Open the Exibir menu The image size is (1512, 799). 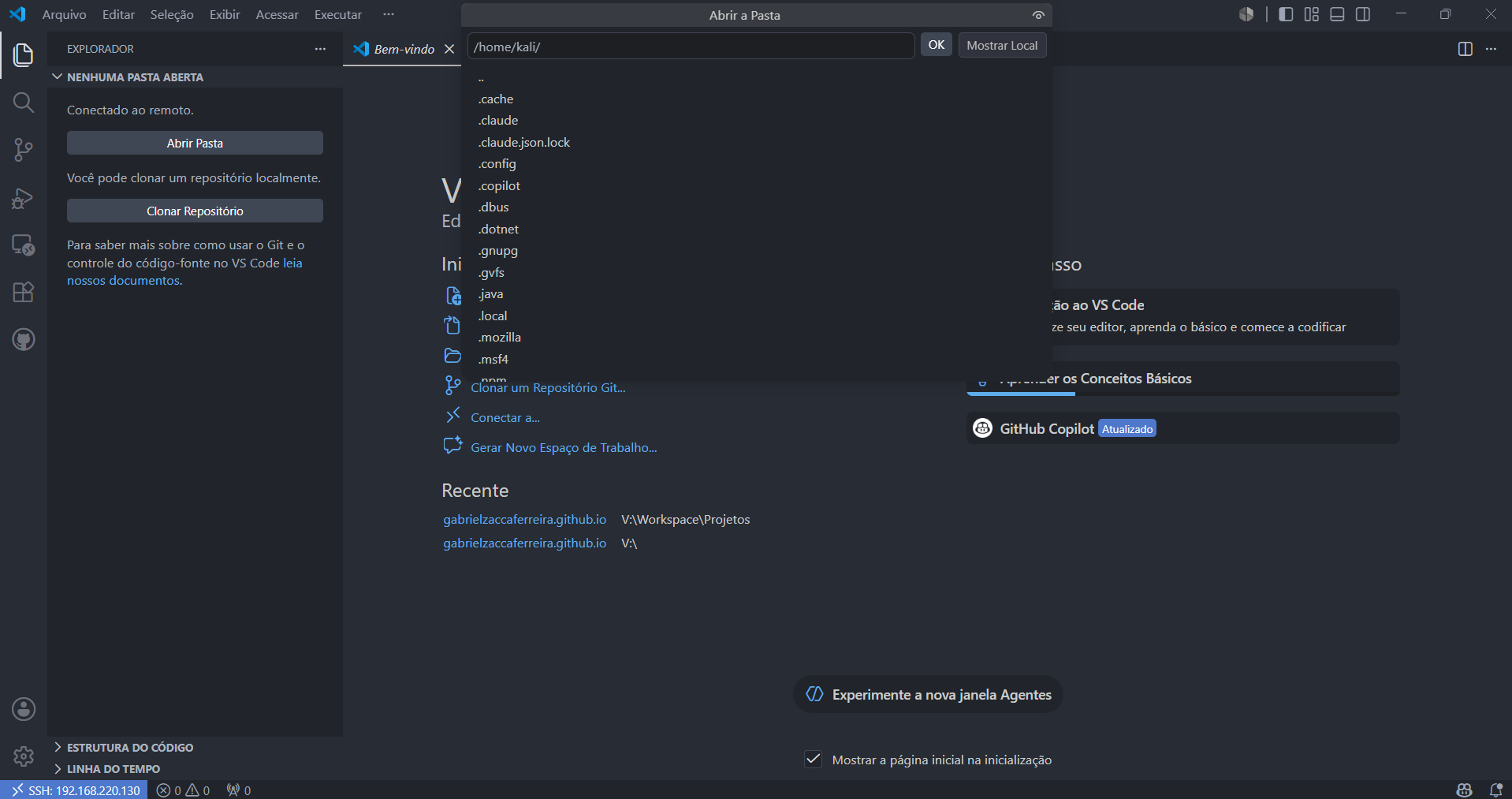(x=225, y=14)
